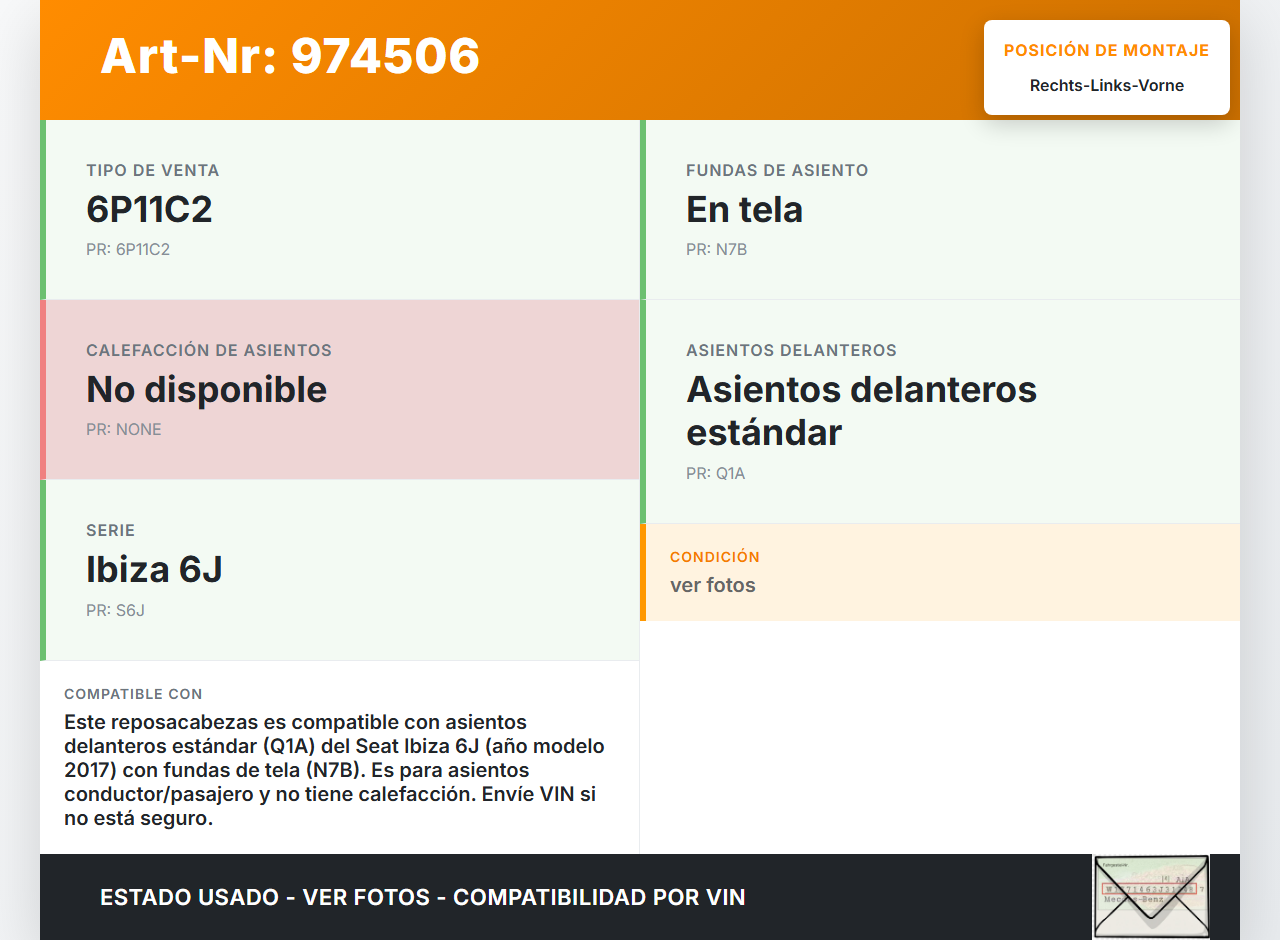Click the Calefacción de asientos label
Image resolution: width=1280 pixels, height=940 pixels.
pos(209,351)
